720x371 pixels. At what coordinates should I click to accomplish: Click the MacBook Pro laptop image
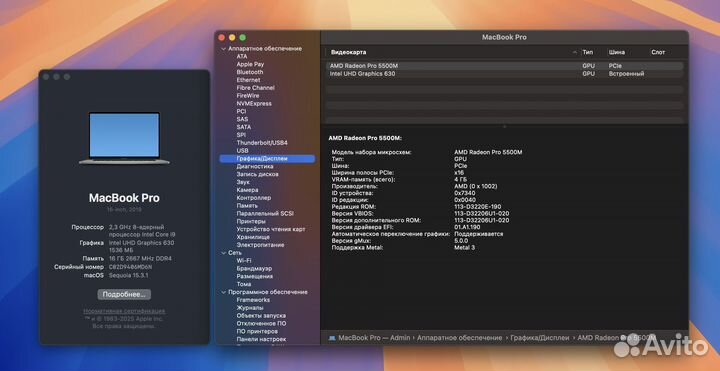124,138
